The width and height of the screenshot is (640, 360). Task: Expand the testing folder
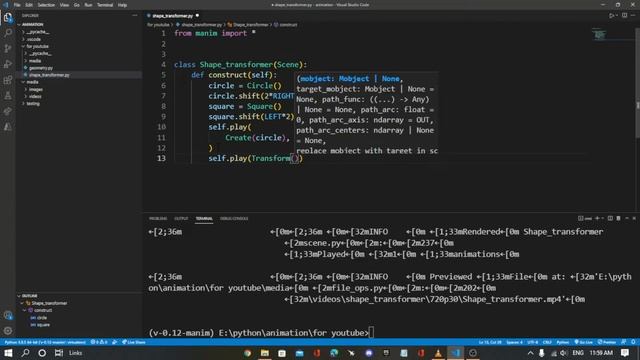(x=33, y=104)
